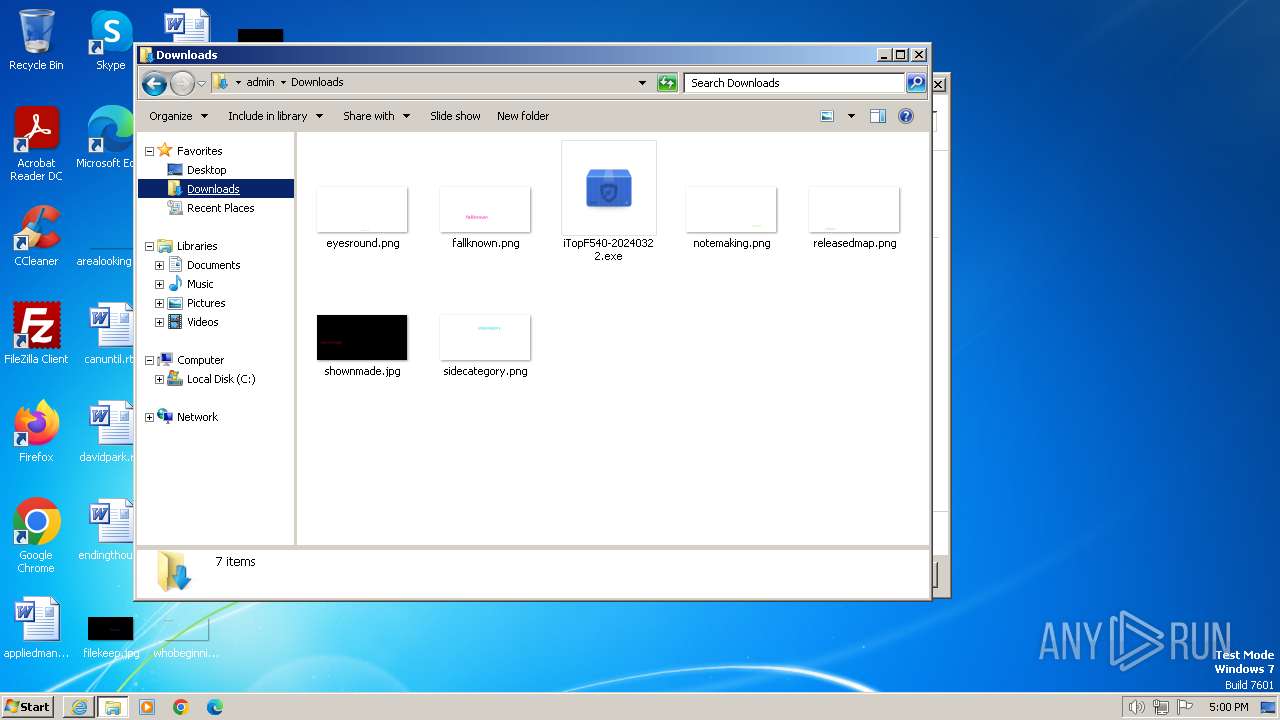
Task: Select the Documents library
Action: coord(213,265)
